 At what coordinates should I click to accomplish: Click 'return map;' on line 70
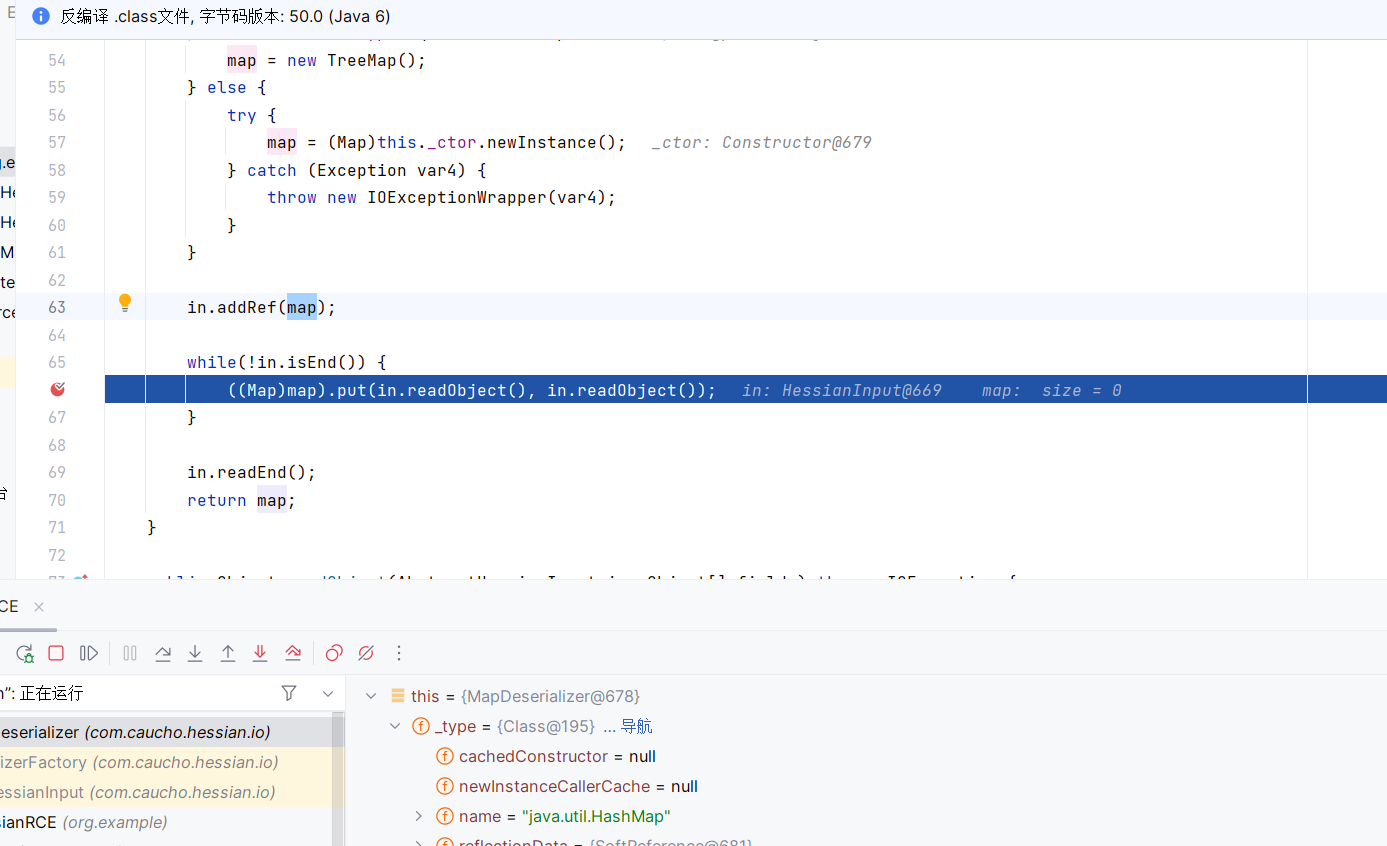(241, 500)
